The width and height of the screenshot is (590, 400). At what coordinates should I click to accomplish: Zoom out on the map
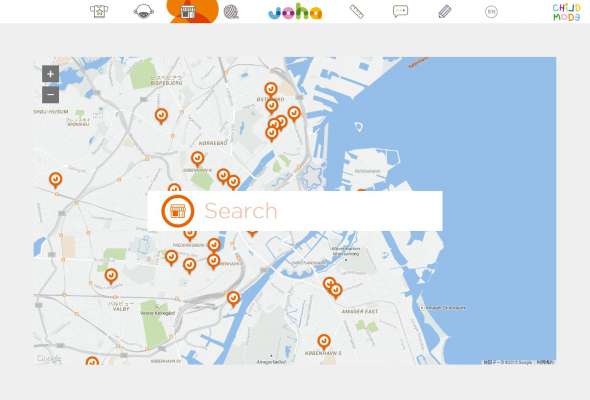pyautogui.click(x=50, y=94)
